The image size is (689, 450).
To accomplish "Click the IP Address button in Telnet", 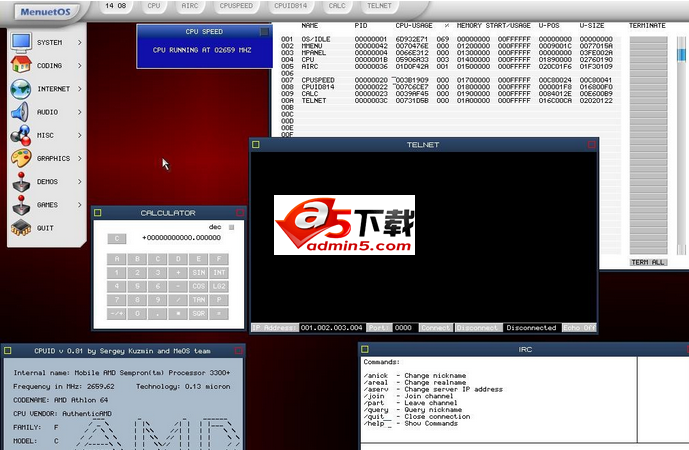I will (275, 328).
